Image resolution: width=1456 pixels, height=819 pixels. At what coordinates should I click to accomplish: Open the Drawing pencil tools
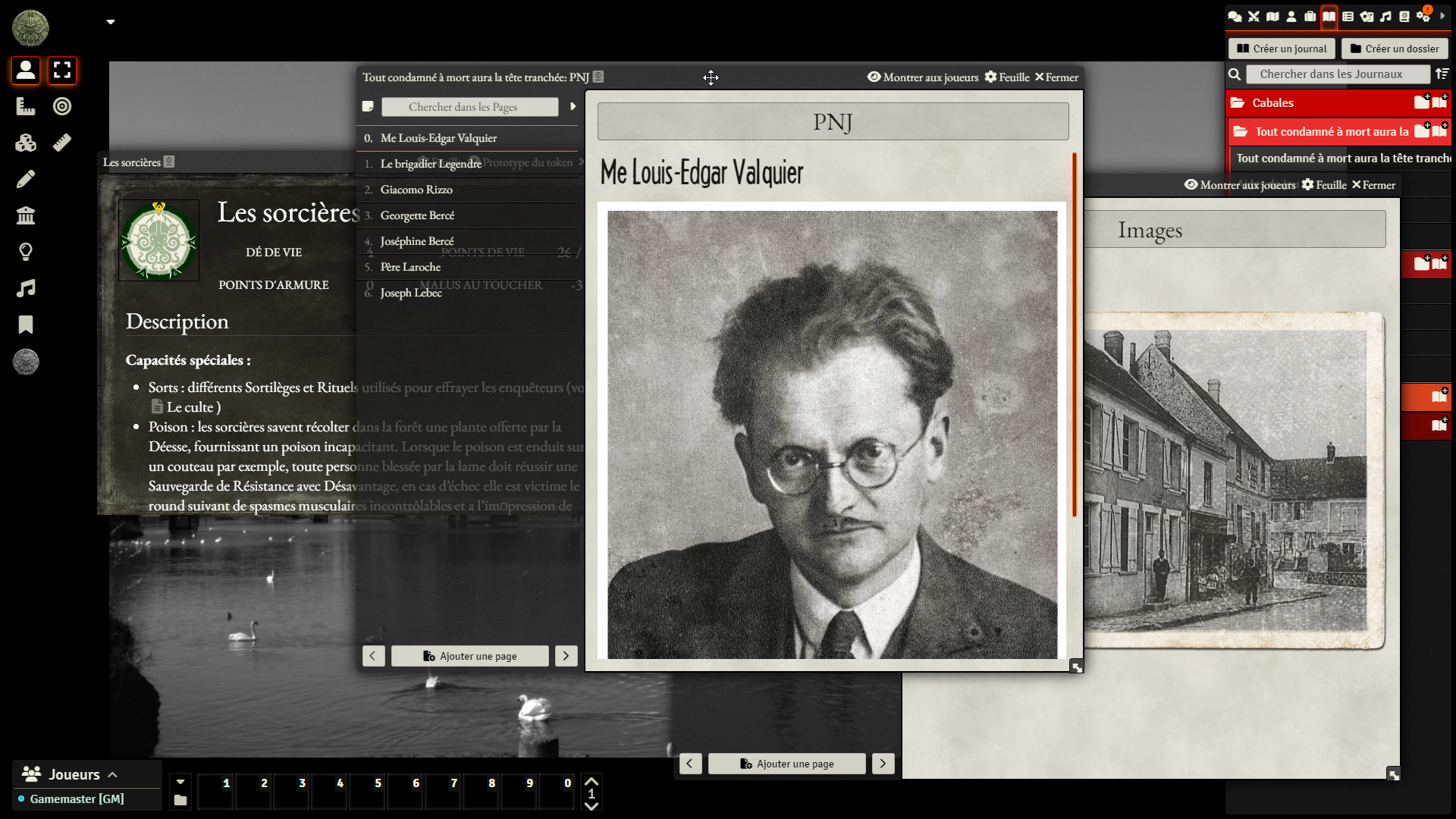(x=26, y=179)
